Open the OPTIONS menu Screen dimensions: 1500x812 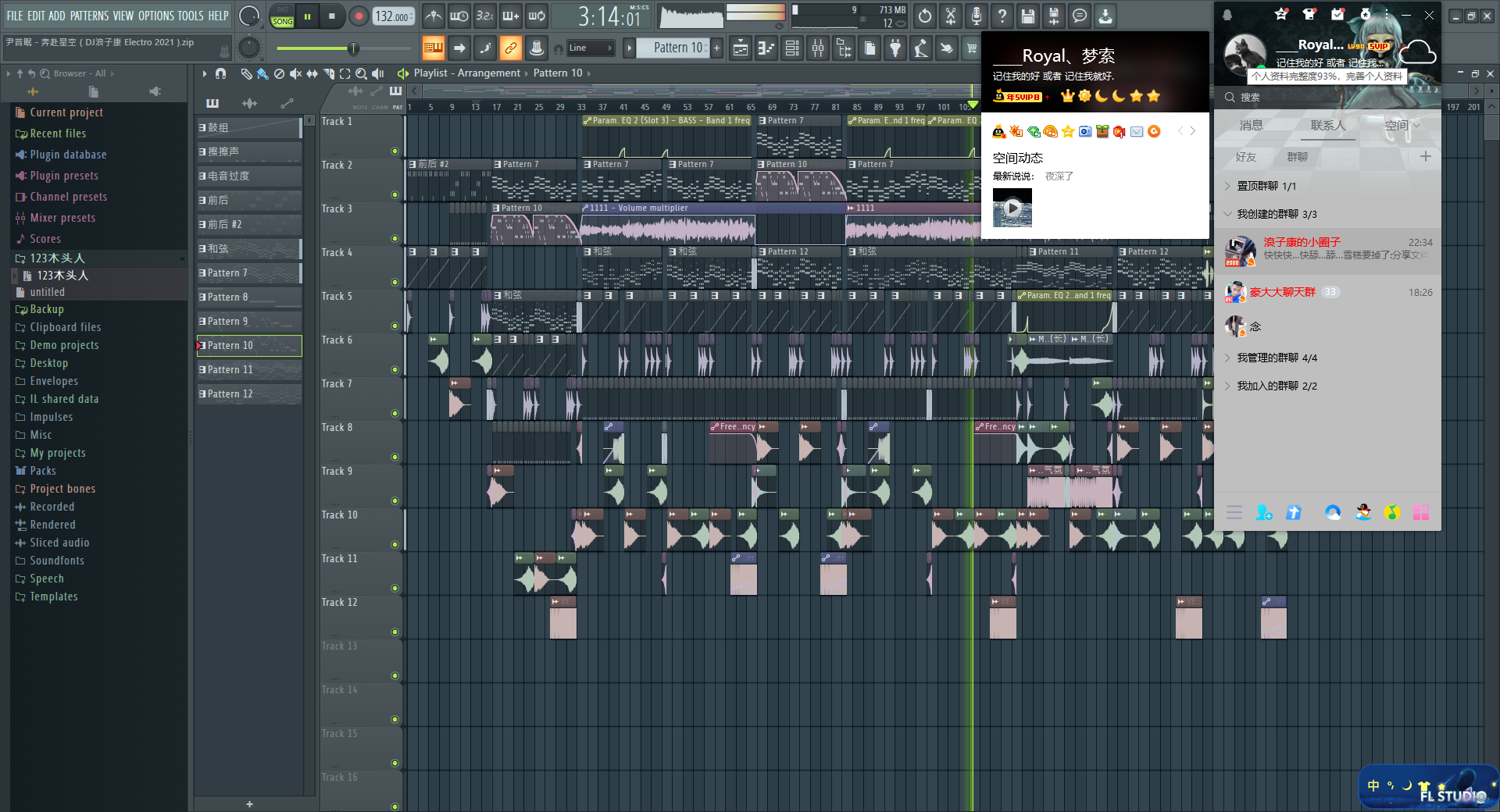[156, 16]
